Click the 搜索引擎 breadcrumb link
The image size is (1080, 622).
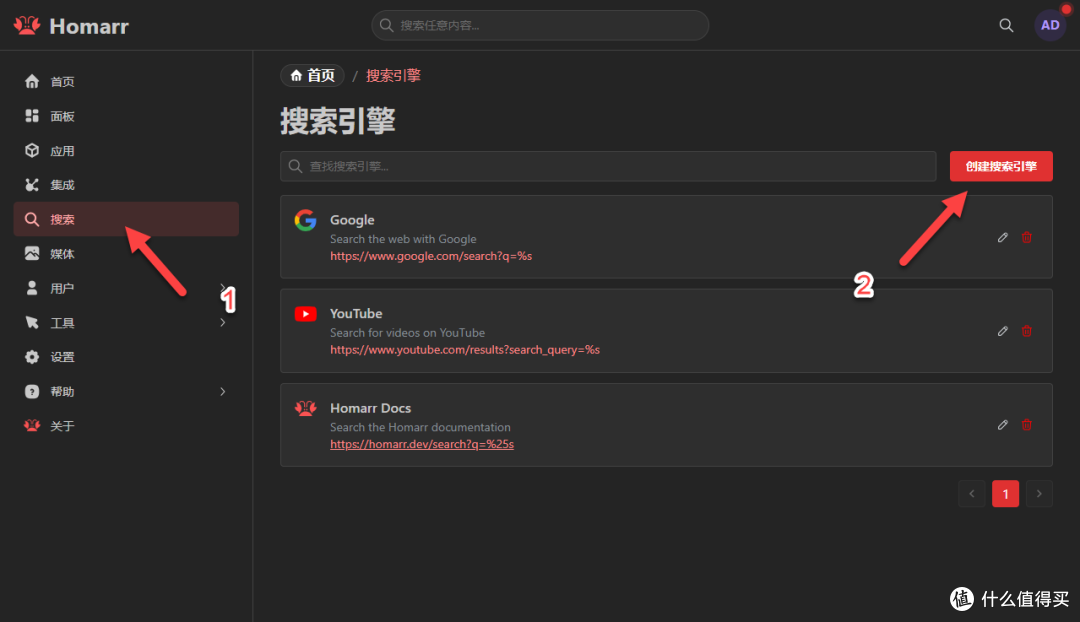tap(393, 76)
